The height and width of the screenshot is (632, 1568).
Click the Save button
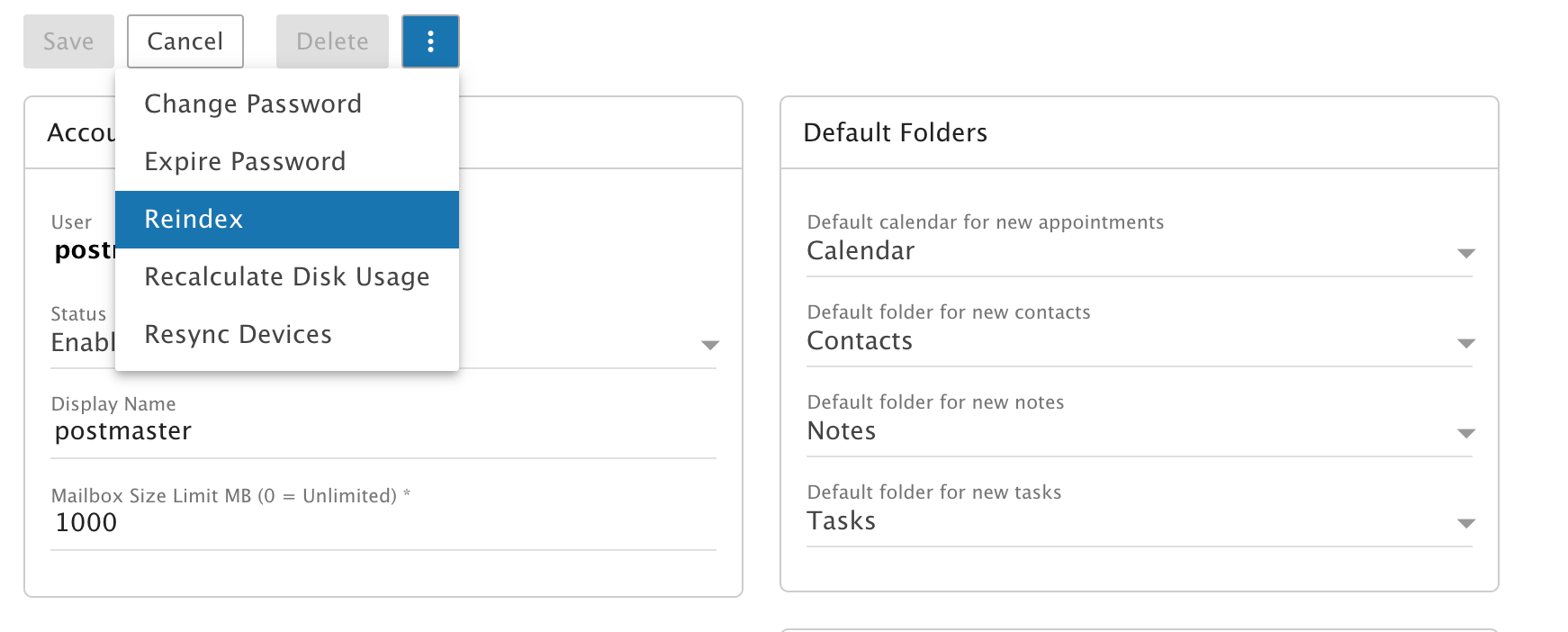(x=68, y=41)
